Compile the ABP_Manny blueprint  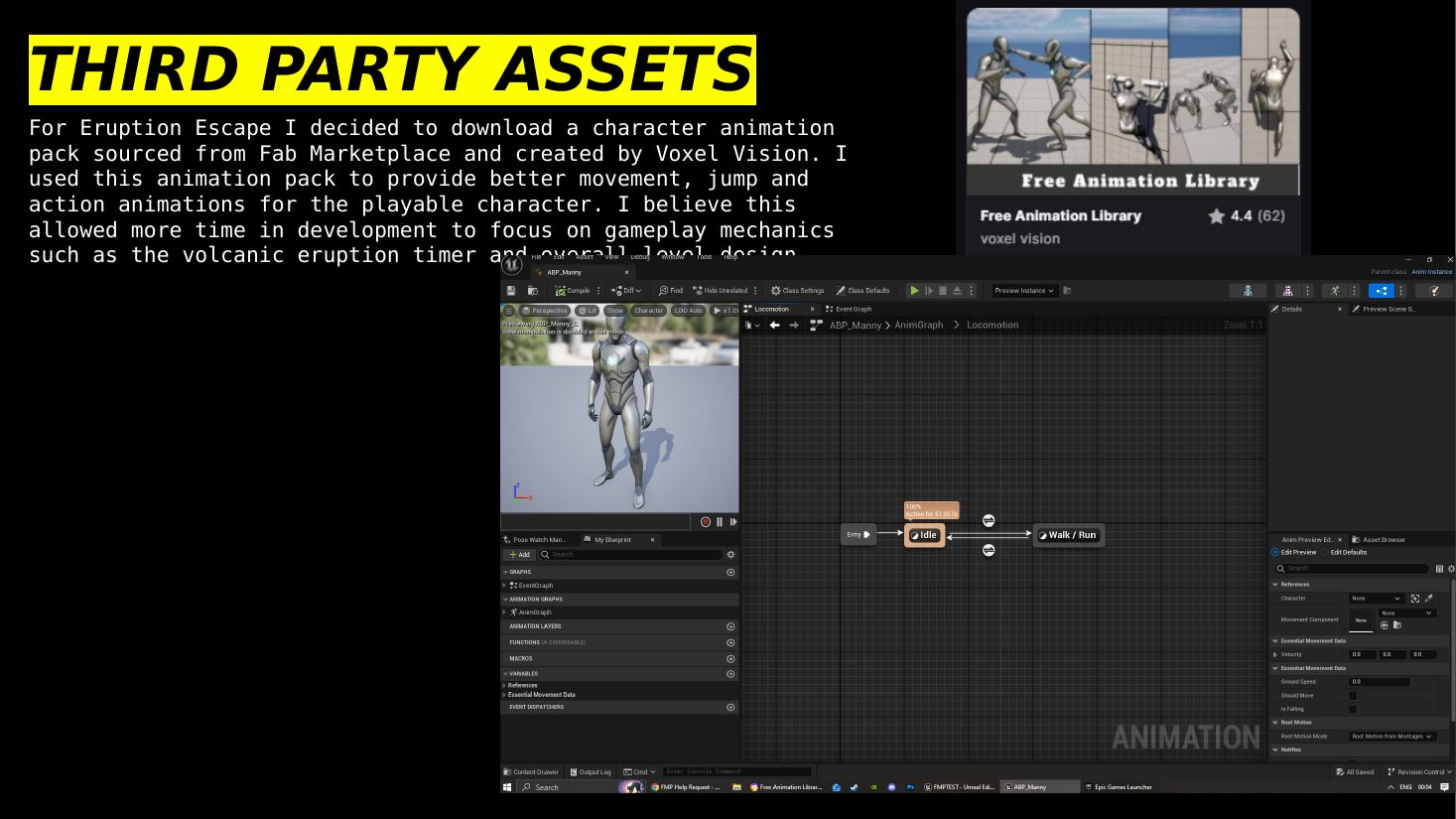pyautogui.click(x=573, y=291)
